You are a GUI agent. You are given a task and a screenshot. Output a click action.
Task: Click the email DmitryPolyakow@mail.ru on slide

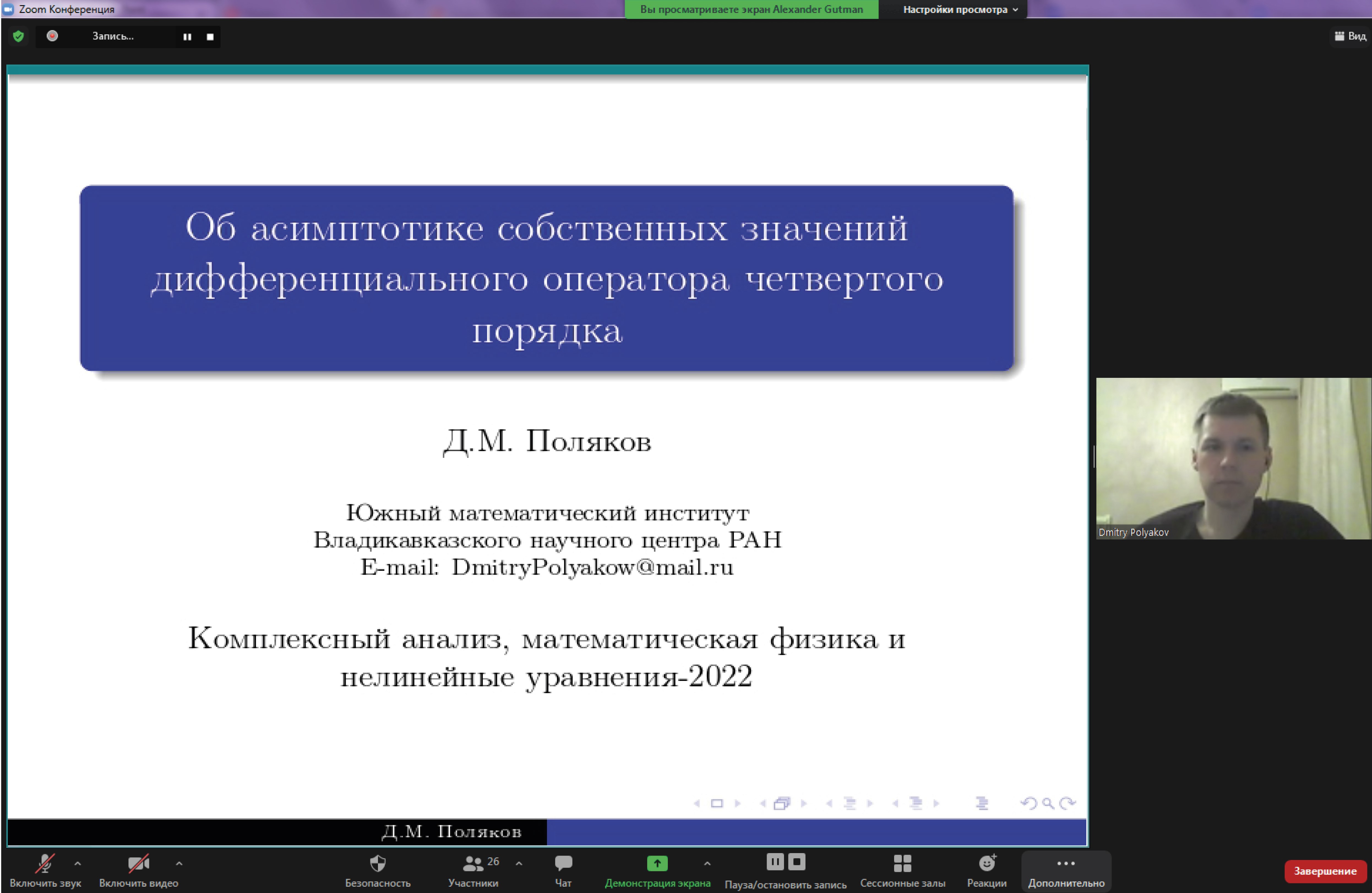click(593, 567)
